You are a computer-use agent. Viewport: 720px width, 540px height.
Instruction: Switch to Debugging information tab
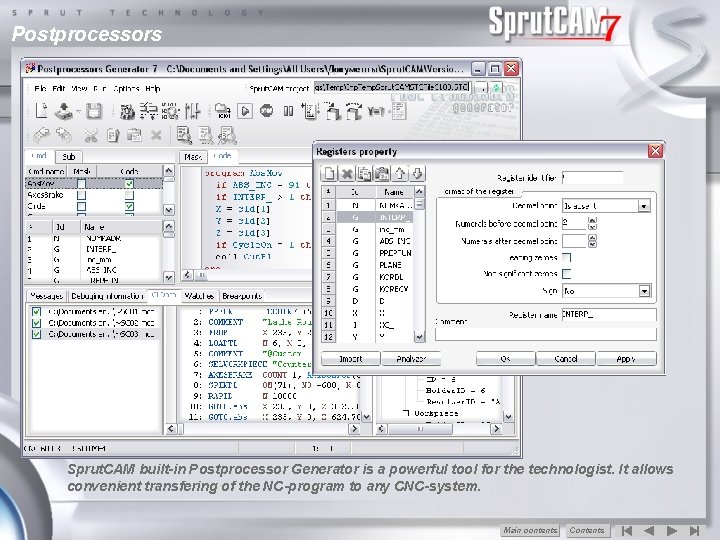(x=107, y=296)
